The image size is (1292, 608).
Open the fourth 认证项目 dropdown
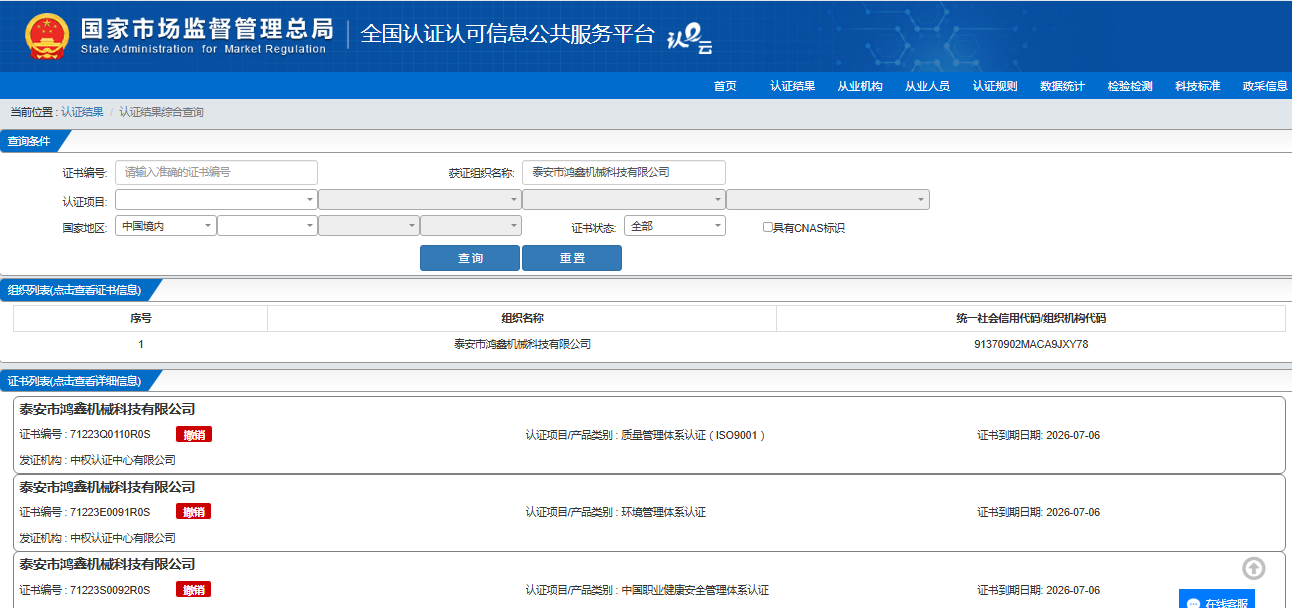coord(828,200)
